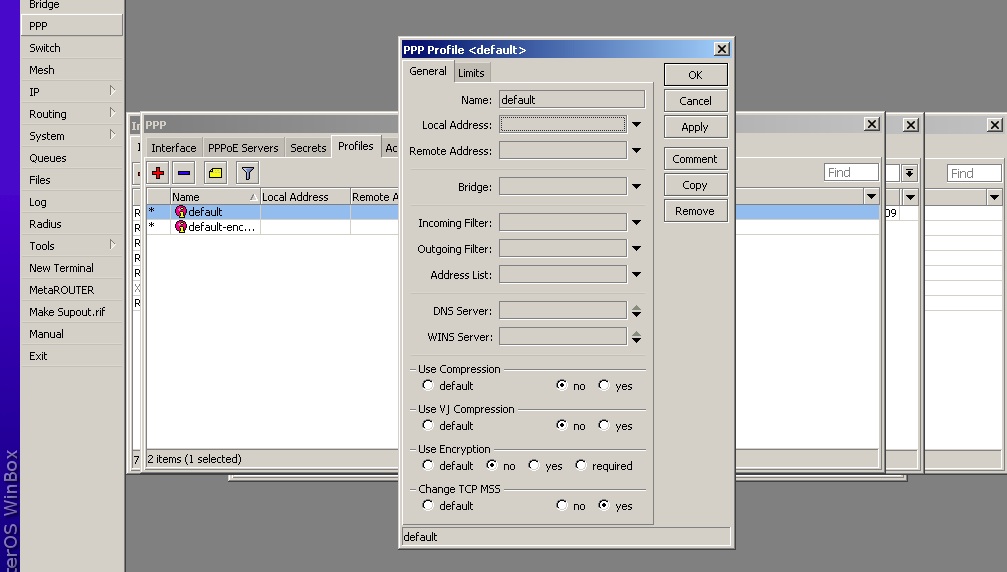Image resolution: width=1007 pixels, height=572 pixels.
Task: Choose 'no' under Change TCP MSS
Action: click(562, 505)
